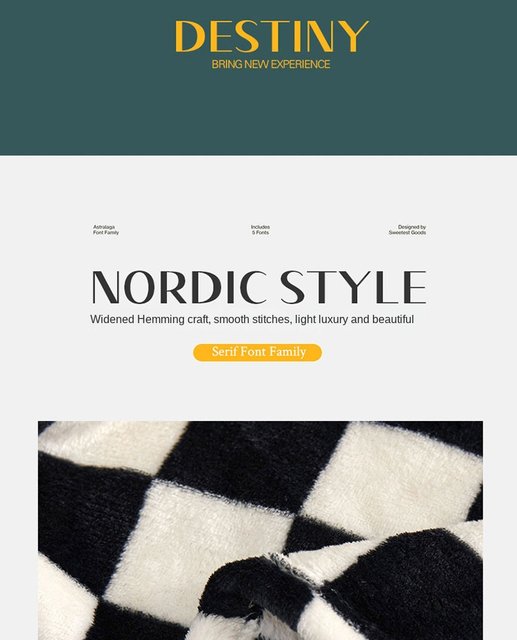
Task: Click the word Serif on yellow button
Action: (224, 351)
